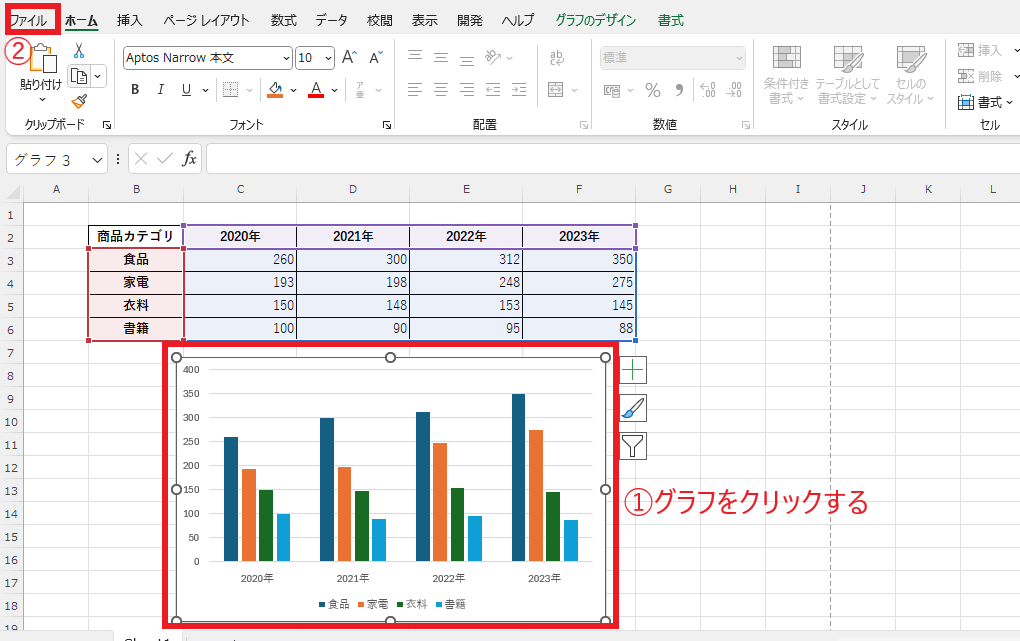Switch to the グラフのデザイン tab
The image size is (1020, 641).
click(x=596, y=20)
